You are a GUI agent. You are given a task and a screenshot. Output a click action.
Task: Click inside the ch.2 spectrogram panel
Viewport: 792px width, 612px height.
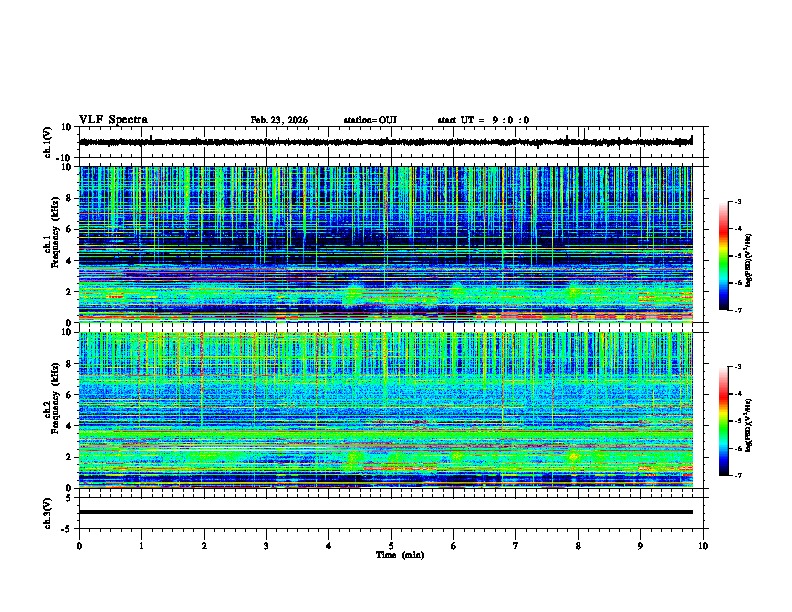(385, 410)
